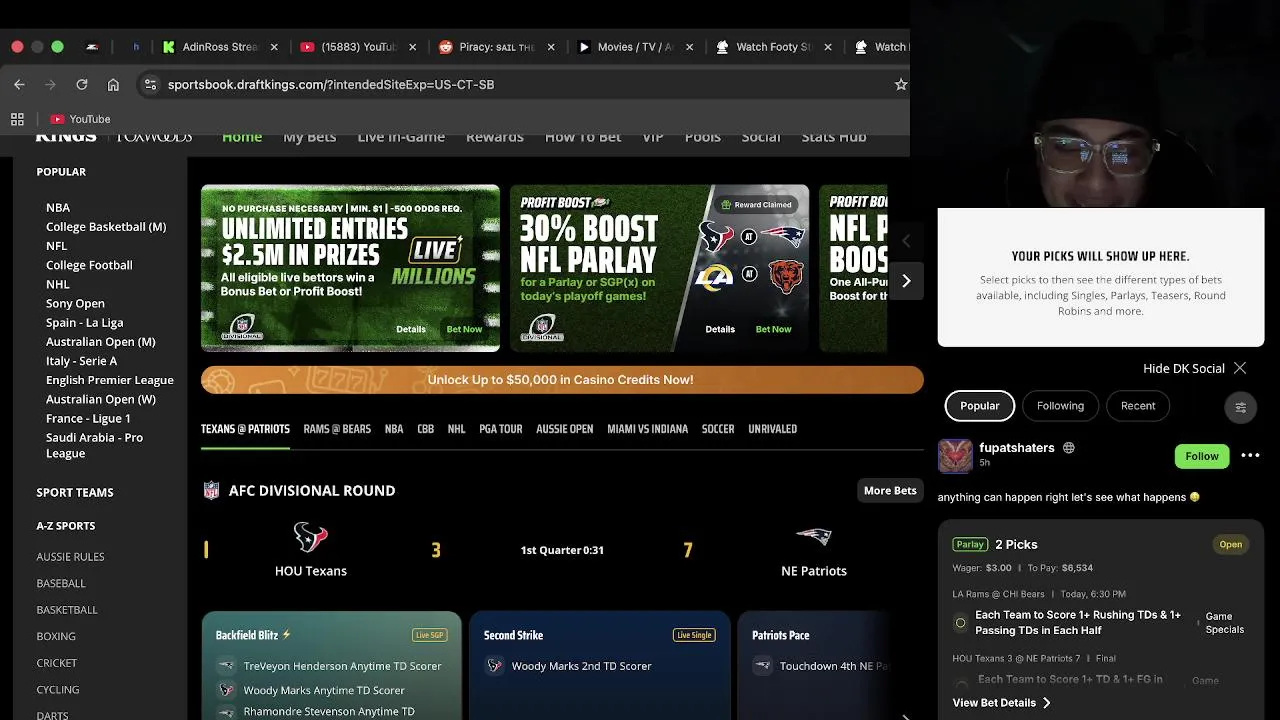The height and width of the screenshot is (720, 1280).
Task: Select Recent filter in DK Social
Action: [1138, 406]
